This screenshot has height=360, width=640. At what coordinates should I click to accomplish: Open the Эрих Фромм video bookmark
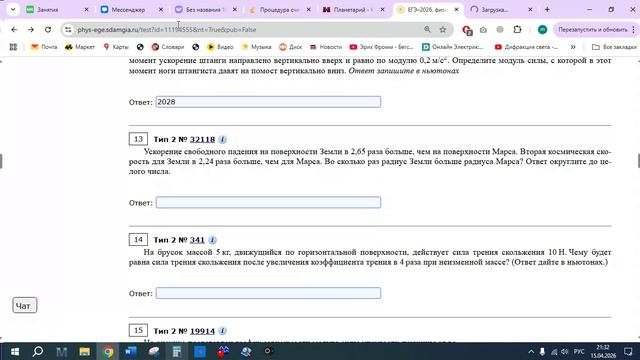pos(382,47)
